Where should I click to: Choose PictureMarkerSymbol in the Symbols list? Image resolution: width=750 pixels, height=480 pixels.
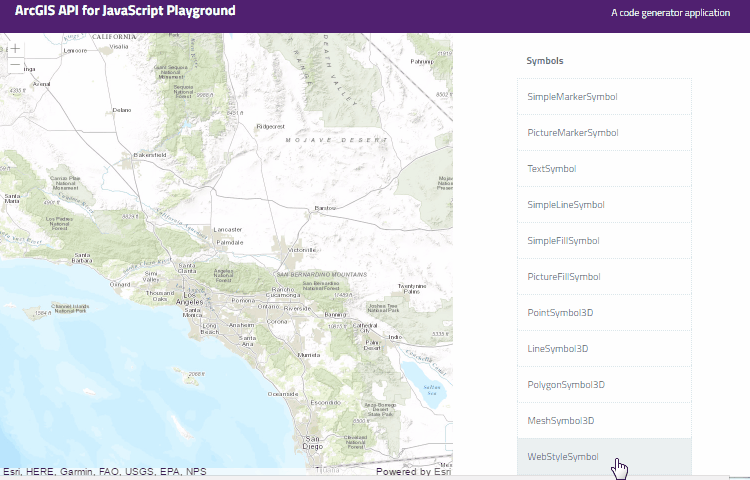point(604,132)
